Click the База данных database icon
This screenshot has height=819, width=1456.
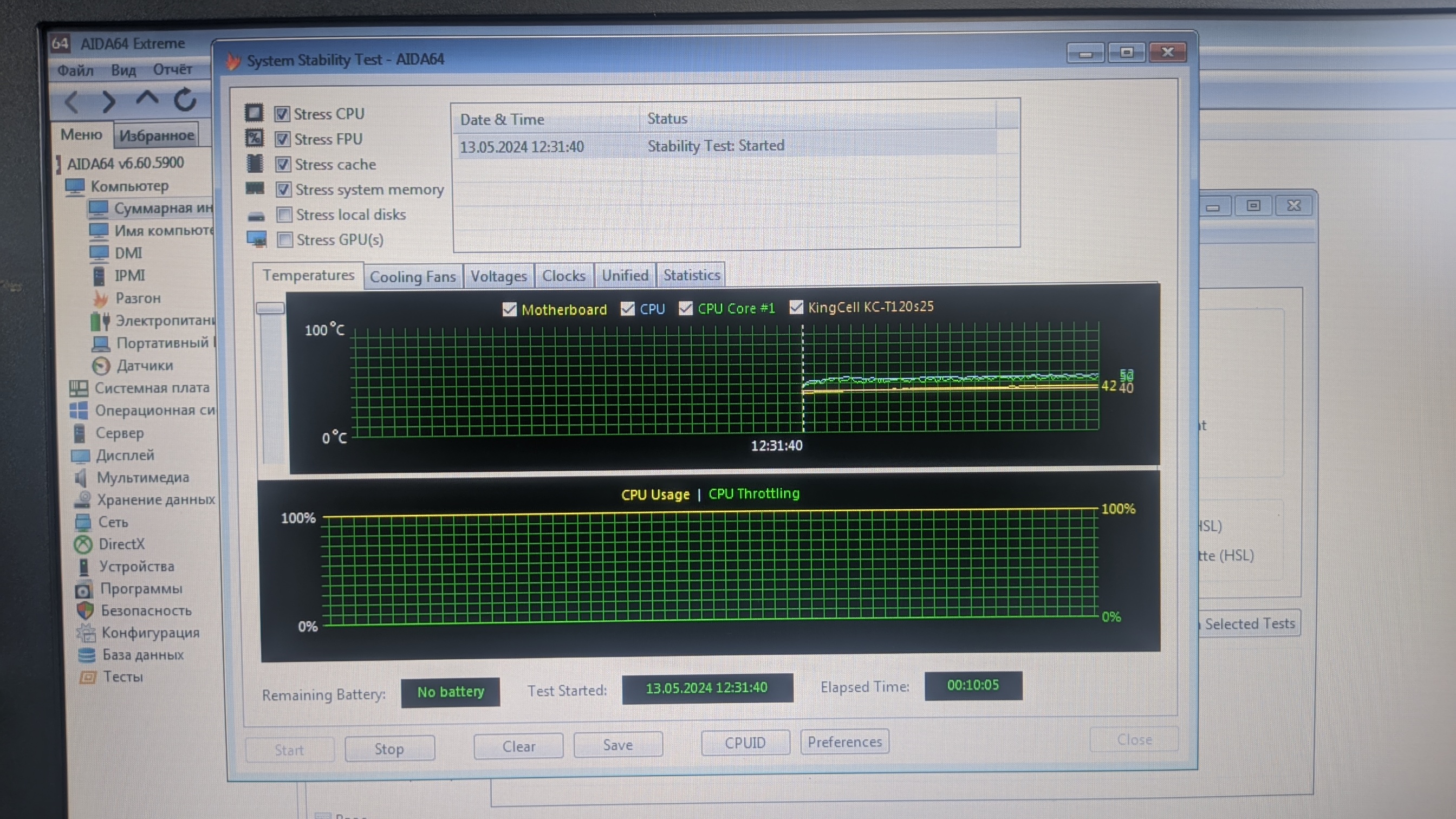pyautogui.click(x=87, y=655)
